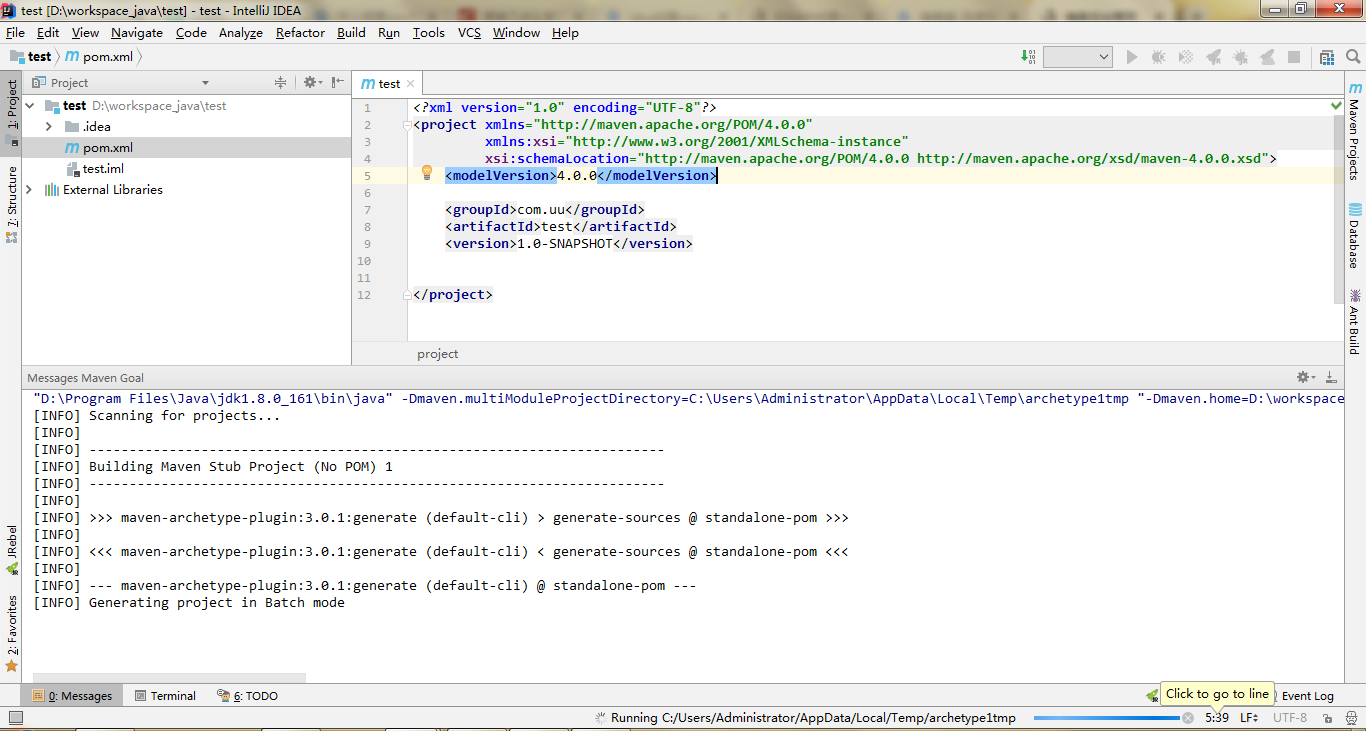The image size is (1366, 731).
Task: Select 0: Messages tool tab
Action: click(72, 695)
